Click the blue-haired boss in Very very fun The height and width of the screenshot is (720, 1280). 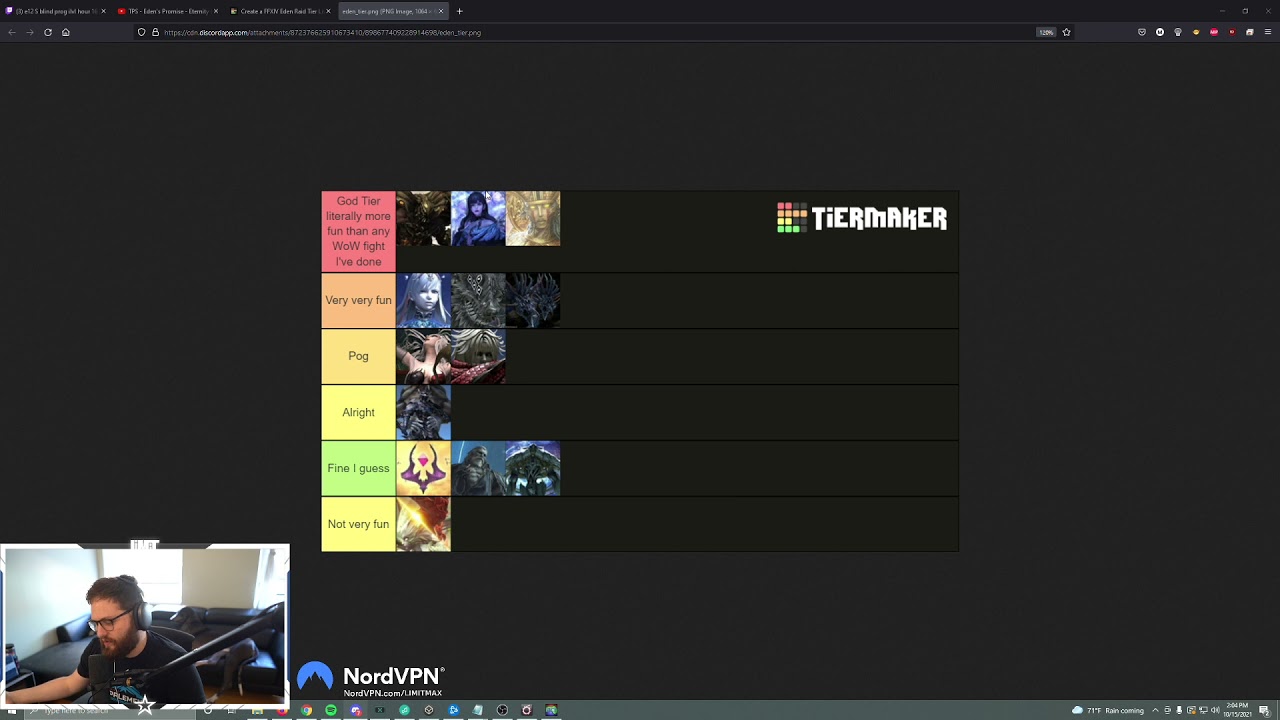pyautogui.click(x=423, y=300)
